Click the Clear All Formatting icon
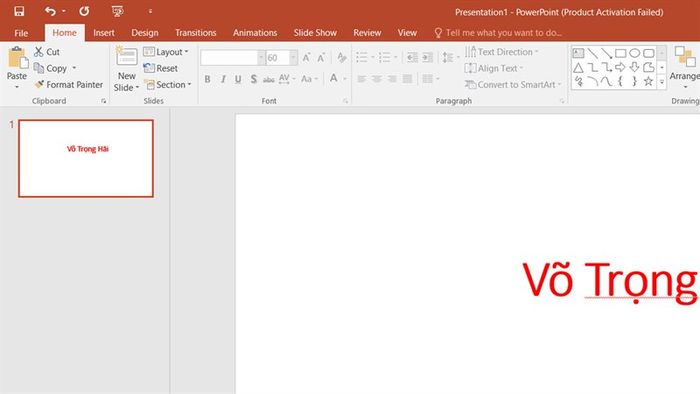 342,58
